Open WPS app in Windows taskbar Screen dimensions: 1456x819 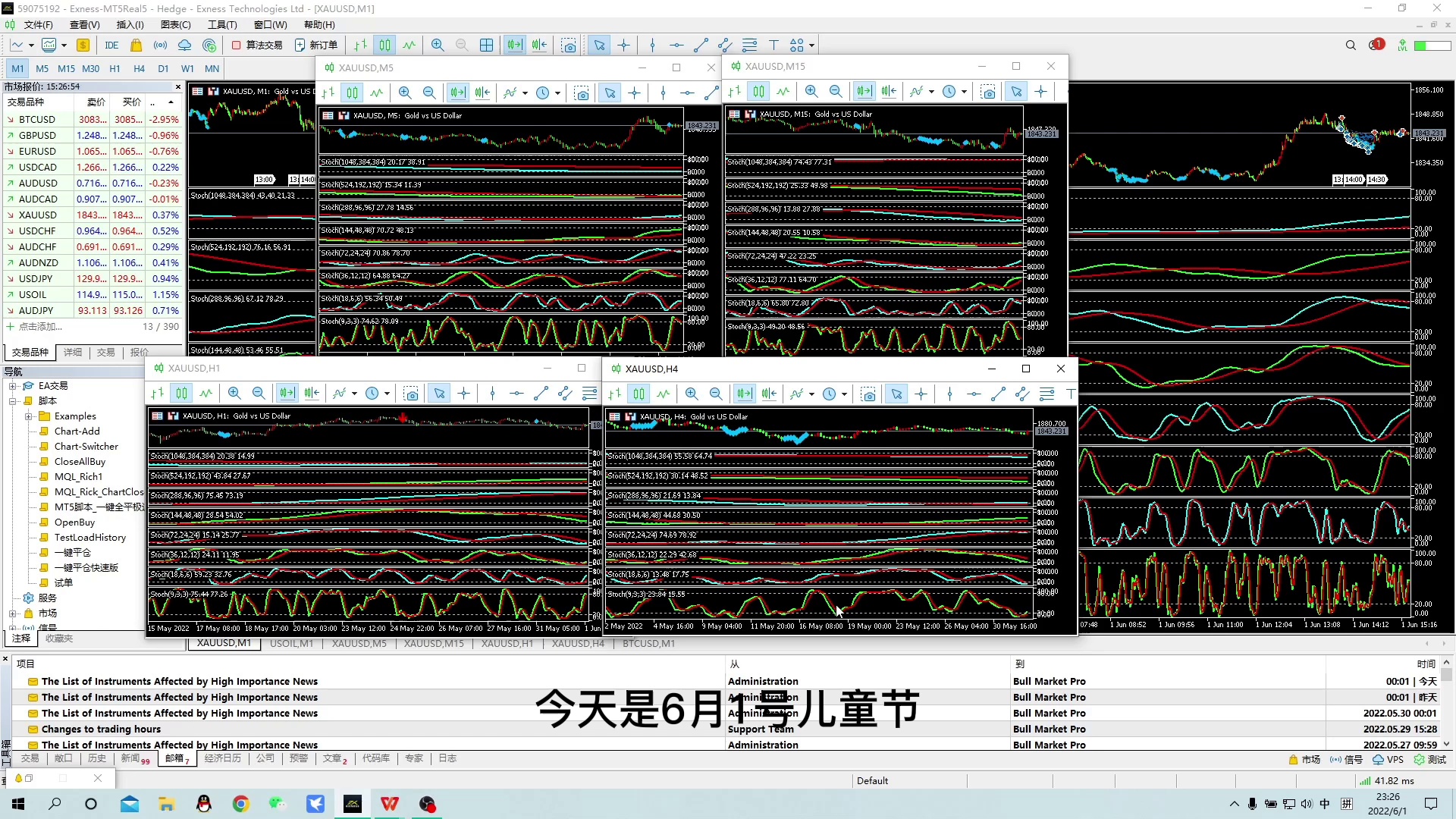(390, 804)
